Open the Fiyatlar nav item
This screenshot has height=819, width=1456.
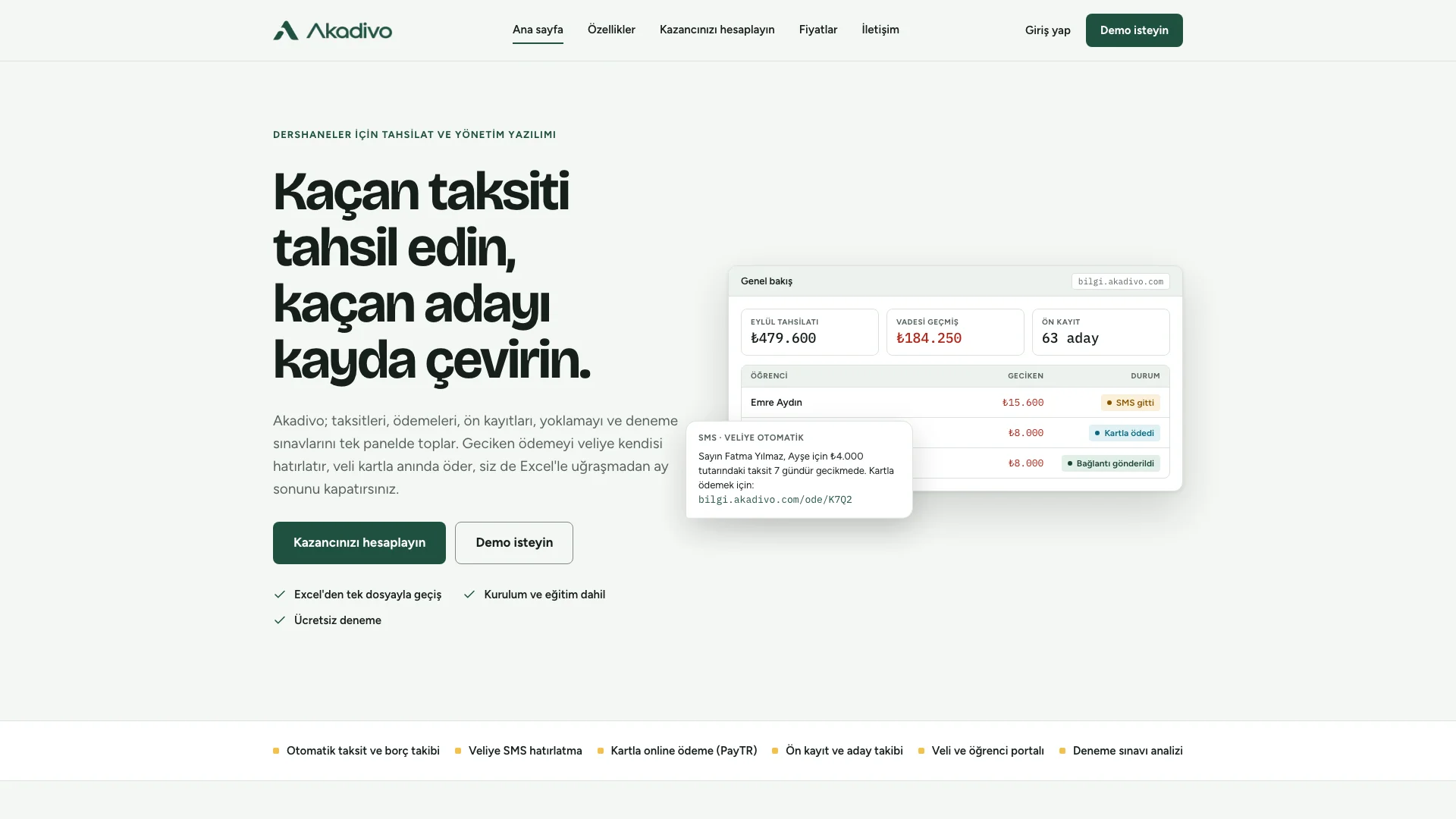[817, 30]
